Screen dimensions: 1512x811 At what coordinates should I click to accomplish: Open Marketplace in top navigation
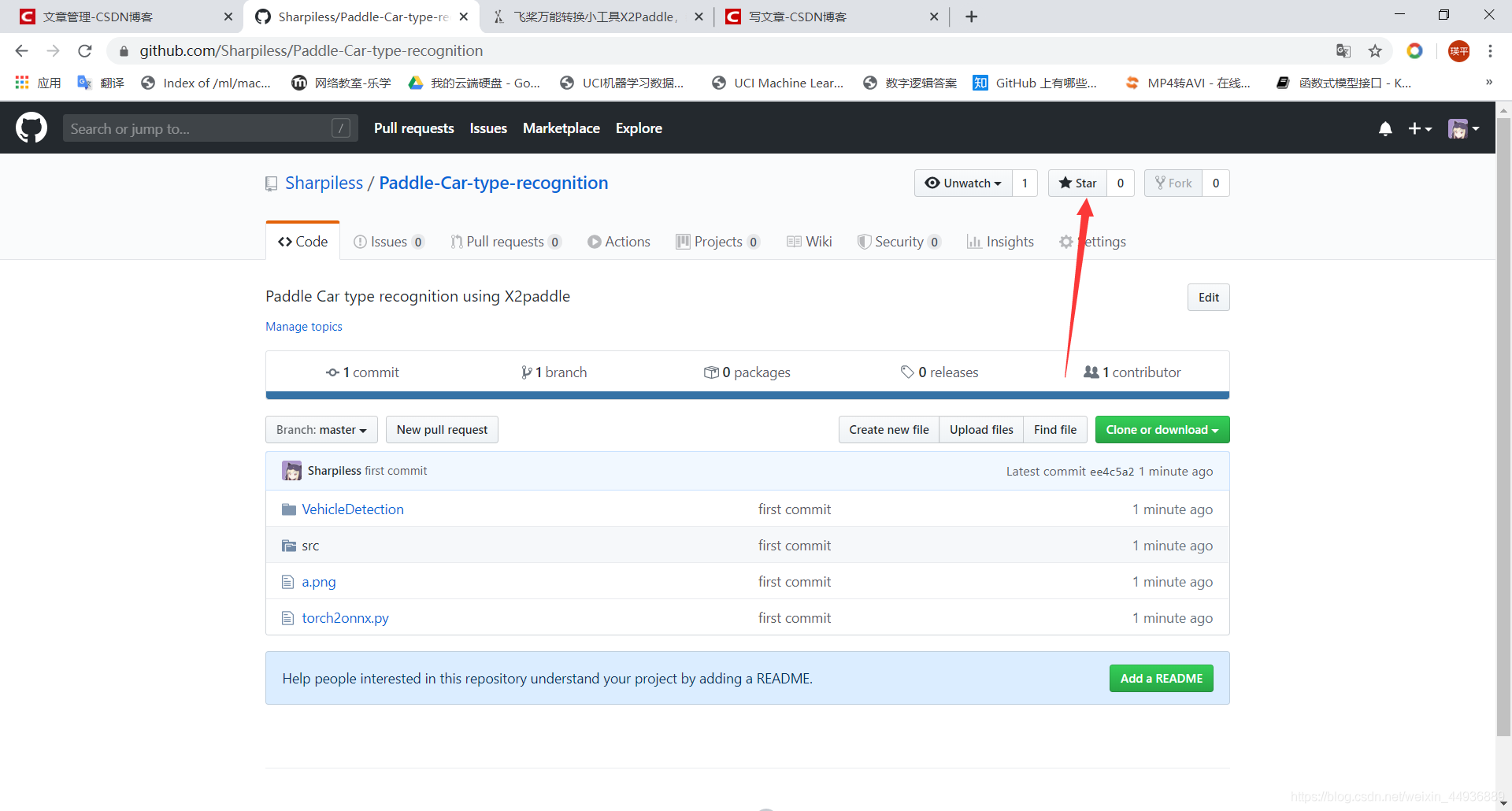561,128
